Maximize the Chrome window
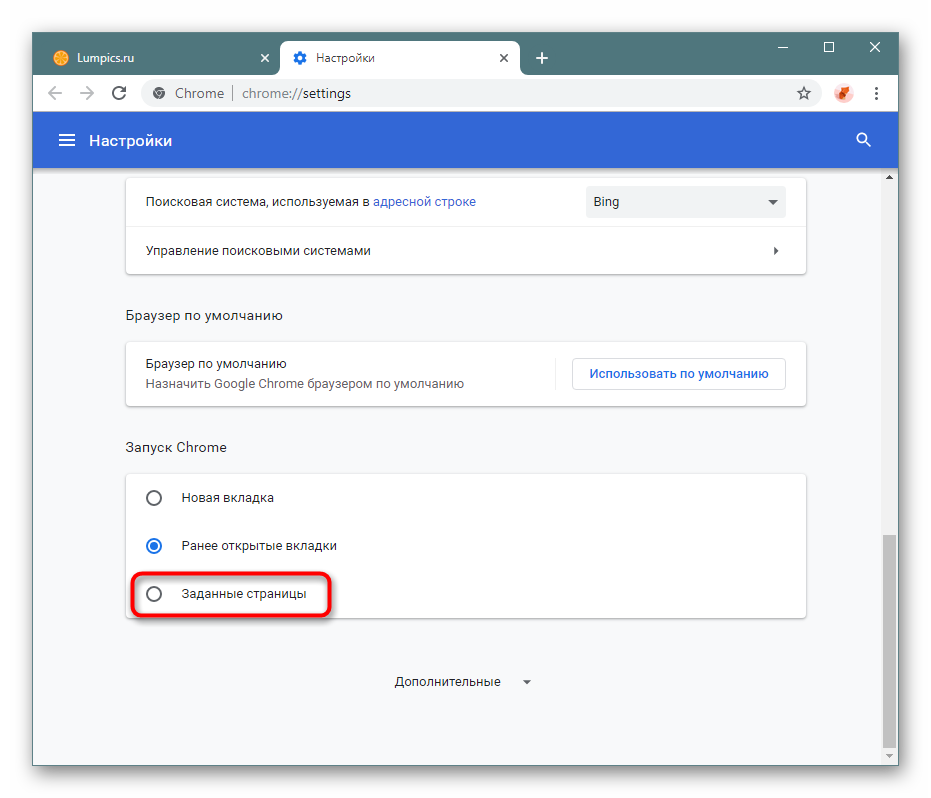Image resolution: width=931 pixels, height=798 pixels. tap(829, 48)
